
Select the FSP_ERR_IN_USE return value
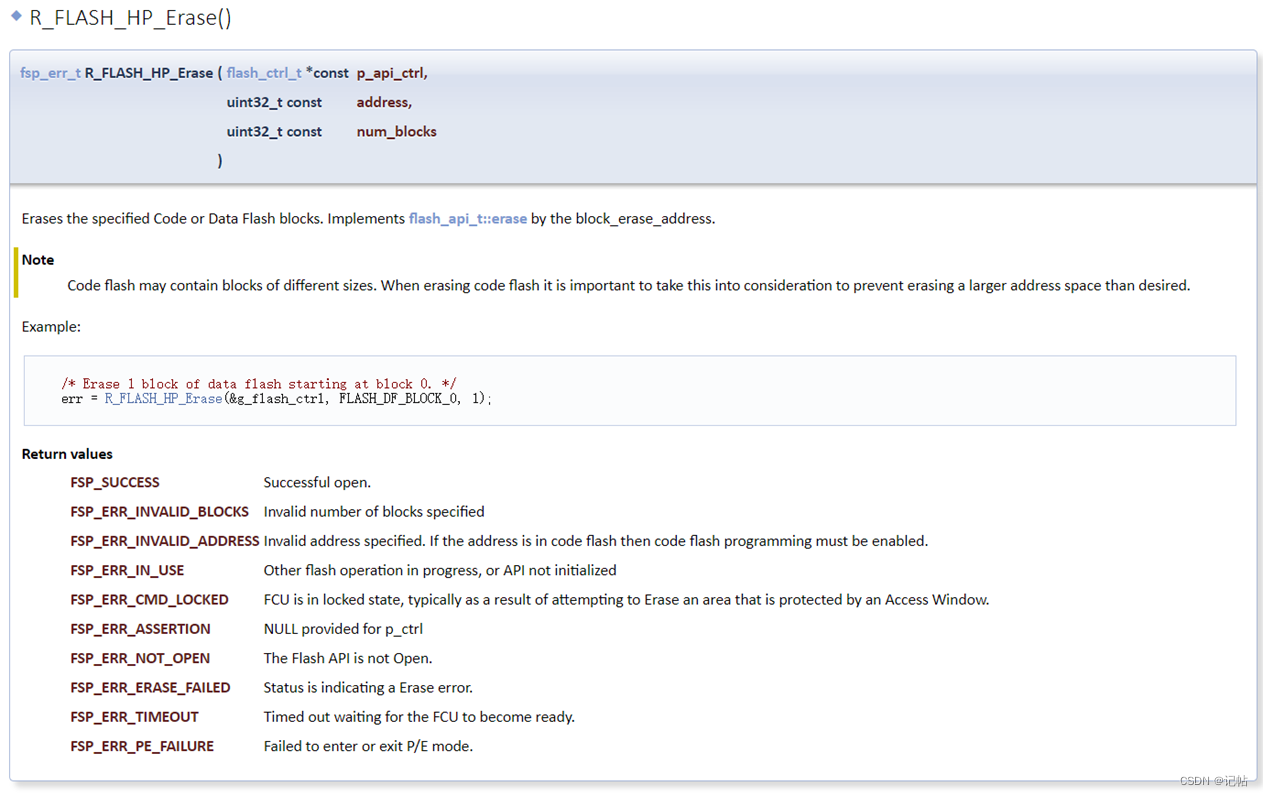pos(127,570)
